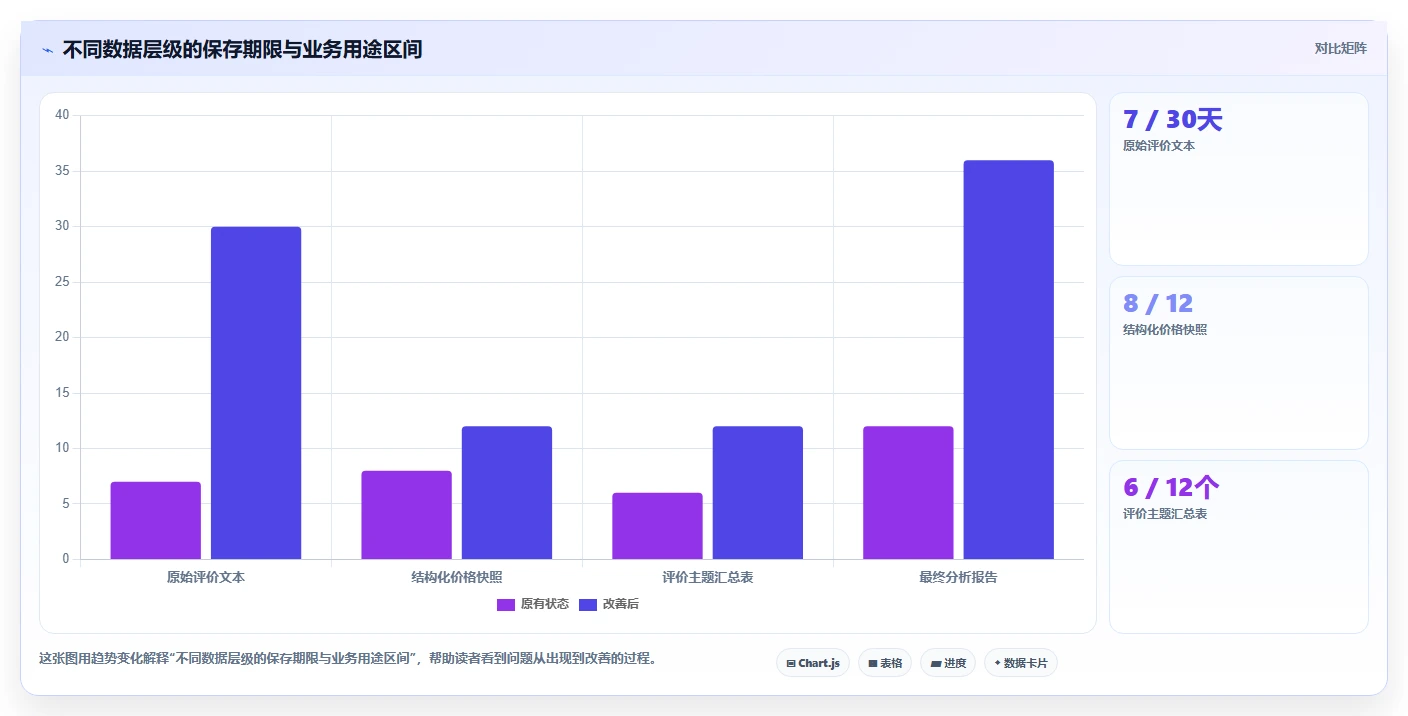Click the 对比矩阵 label in the header
This screenshot has height=716, width=1408.
[x=1340, y=48]
